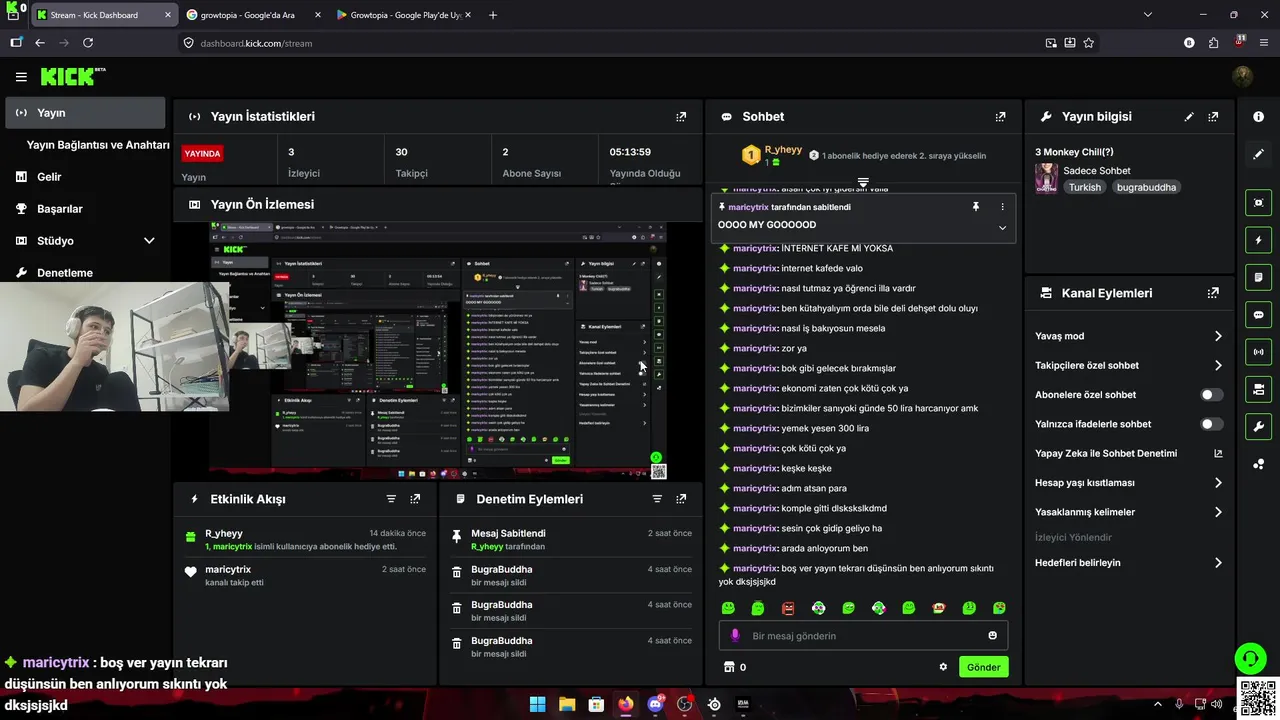Screen dimensions: 1280x720
Task: Open the Denetleme sidebar page
Action: (85, 273)
